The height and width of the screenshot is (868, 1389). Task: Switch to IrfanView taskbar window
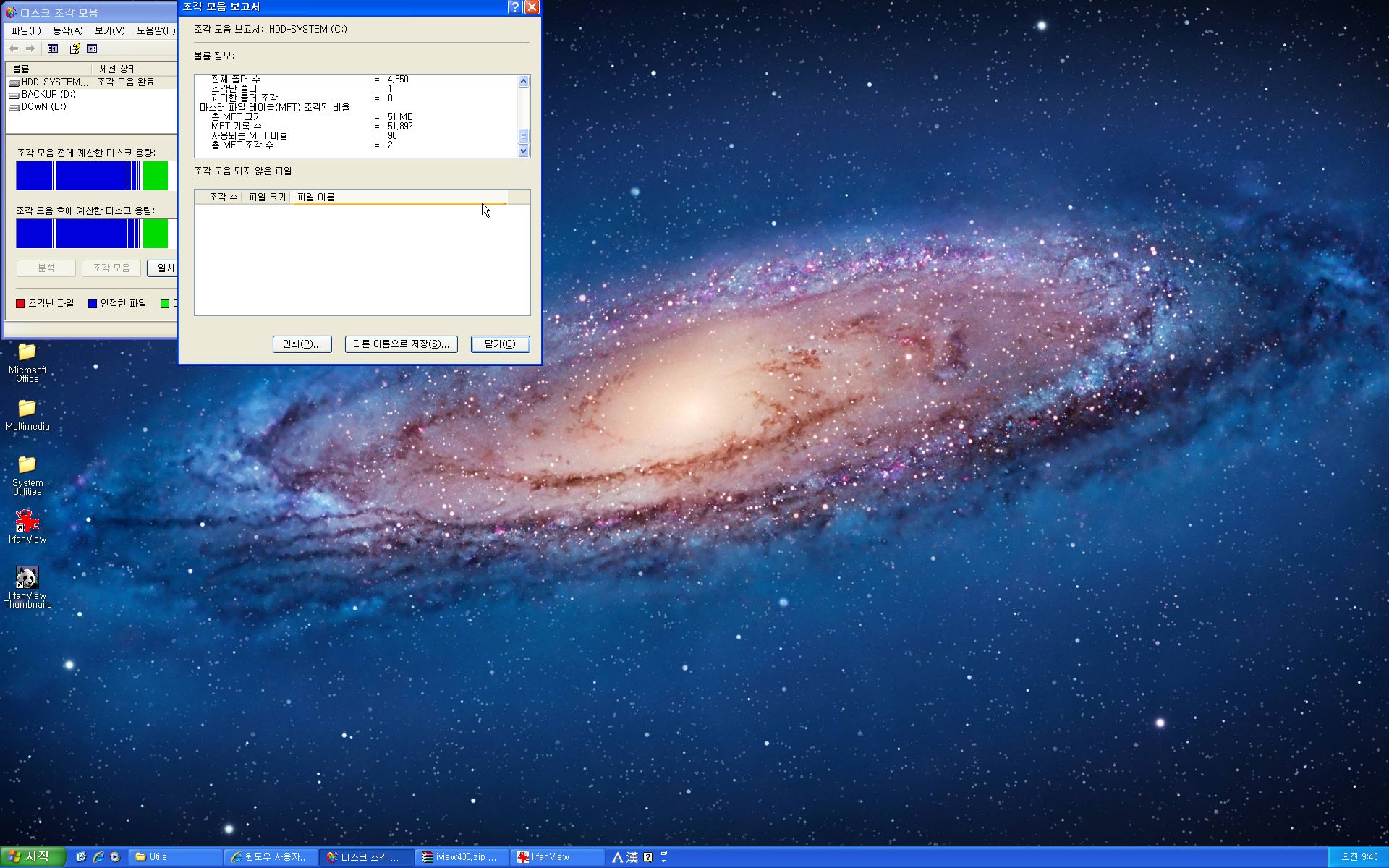[x=558, y=857]
